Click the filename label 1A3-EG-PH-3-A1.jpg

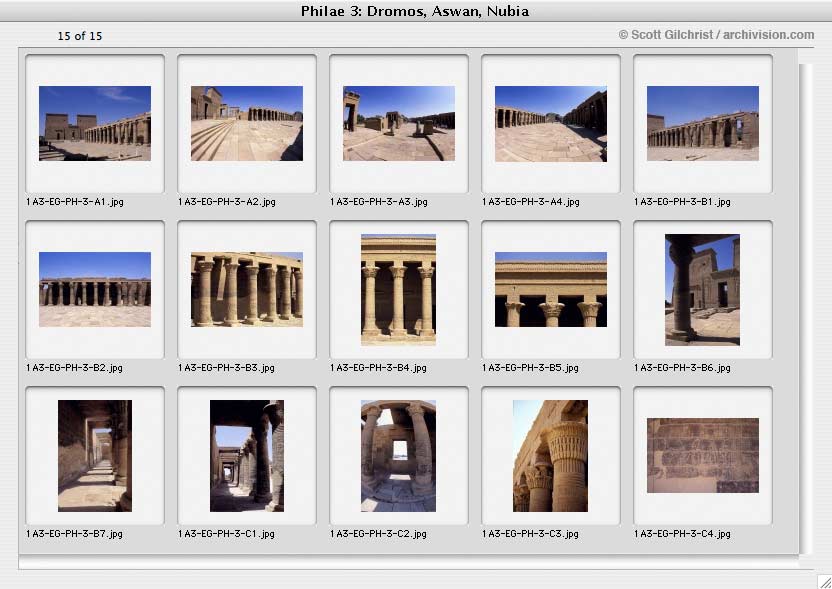point(75,202)
